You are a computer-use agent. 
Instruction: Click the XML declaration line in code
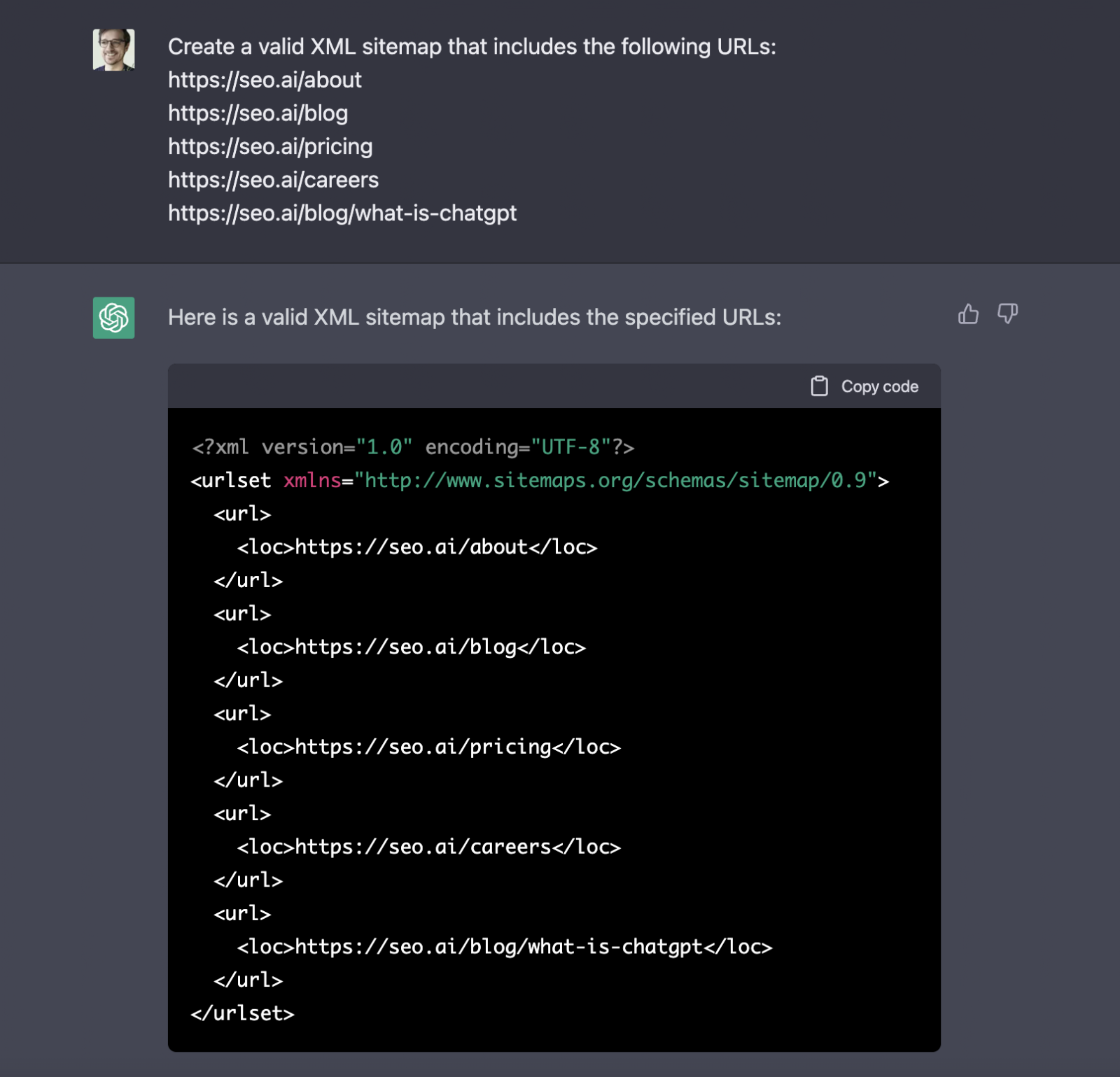[x=413, y=447]
